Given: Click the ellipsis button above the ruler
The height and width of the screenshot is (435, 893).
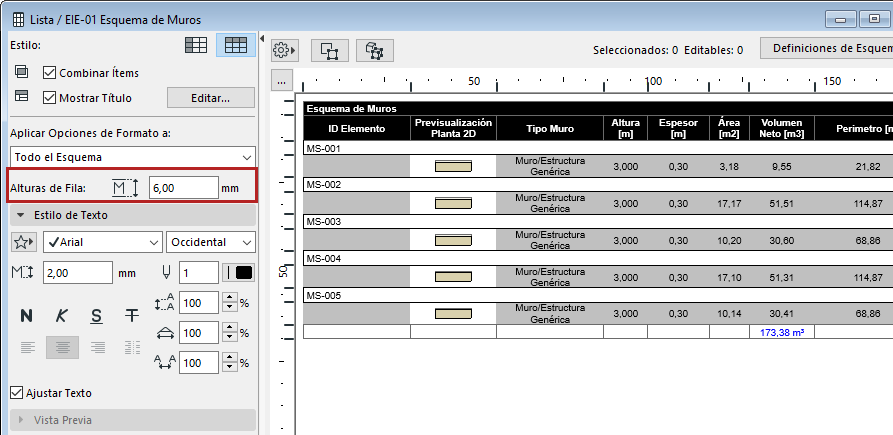Looking at the screenshot, I should click(x=280, y=81).
